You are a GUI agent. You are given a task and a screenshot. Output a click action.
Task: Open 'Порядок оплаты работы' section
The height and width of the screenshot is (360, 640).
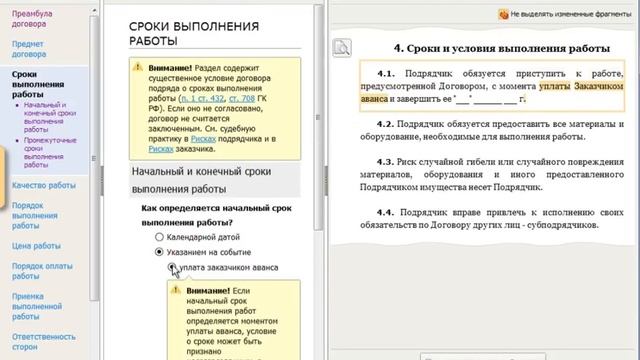[x=42, y=271]
